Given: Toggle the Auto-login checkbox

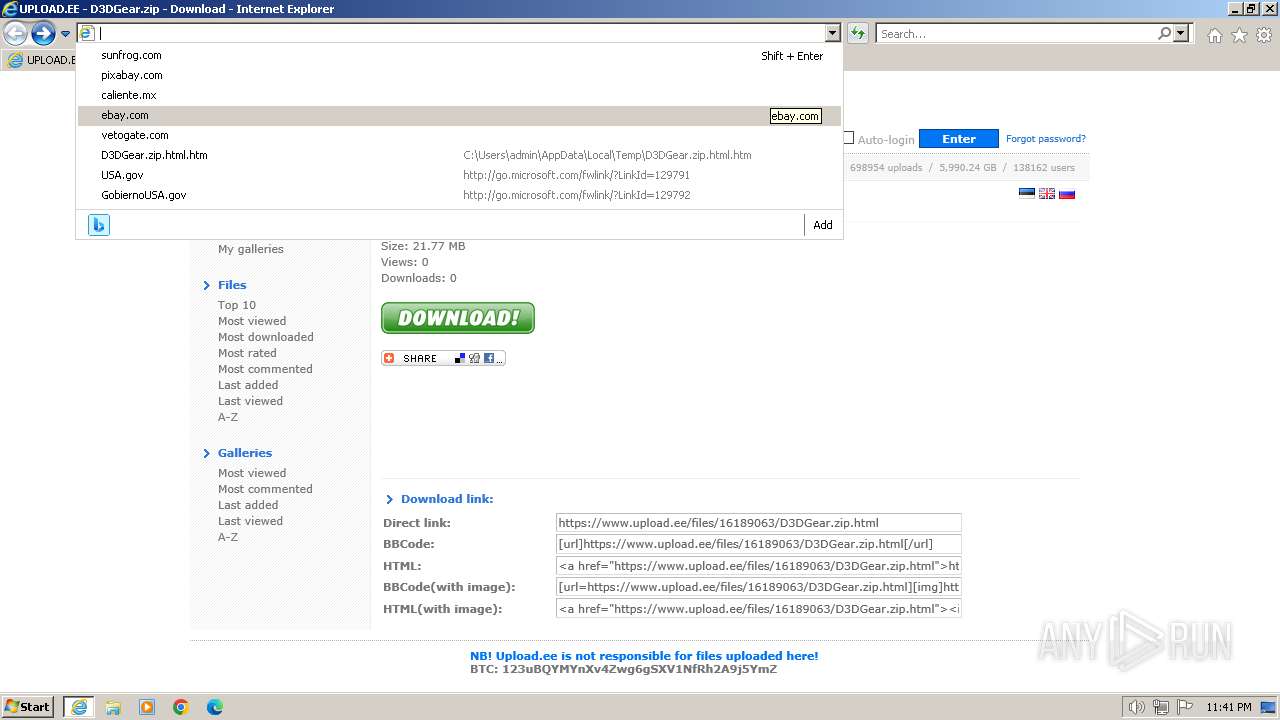Looking at the screenshot, I should [x=848, y=138].
